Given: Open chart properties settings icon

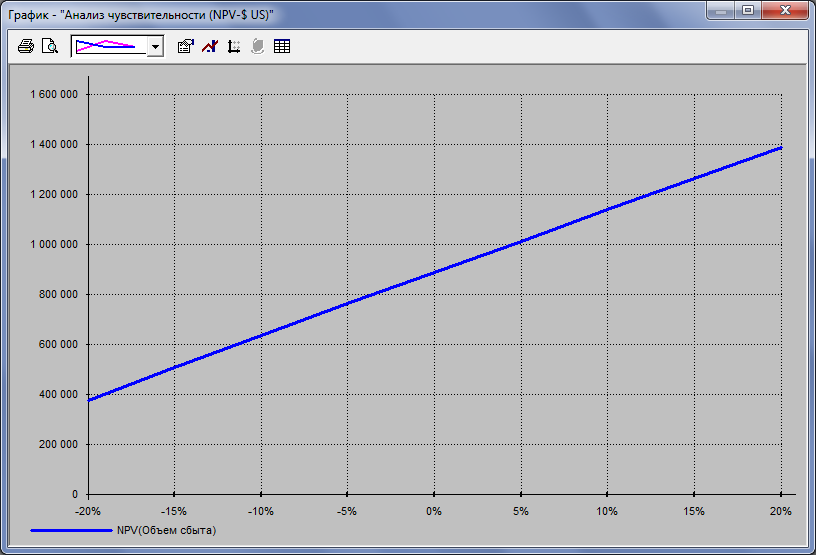Looking at the screenshot, I should pos(185,46).
